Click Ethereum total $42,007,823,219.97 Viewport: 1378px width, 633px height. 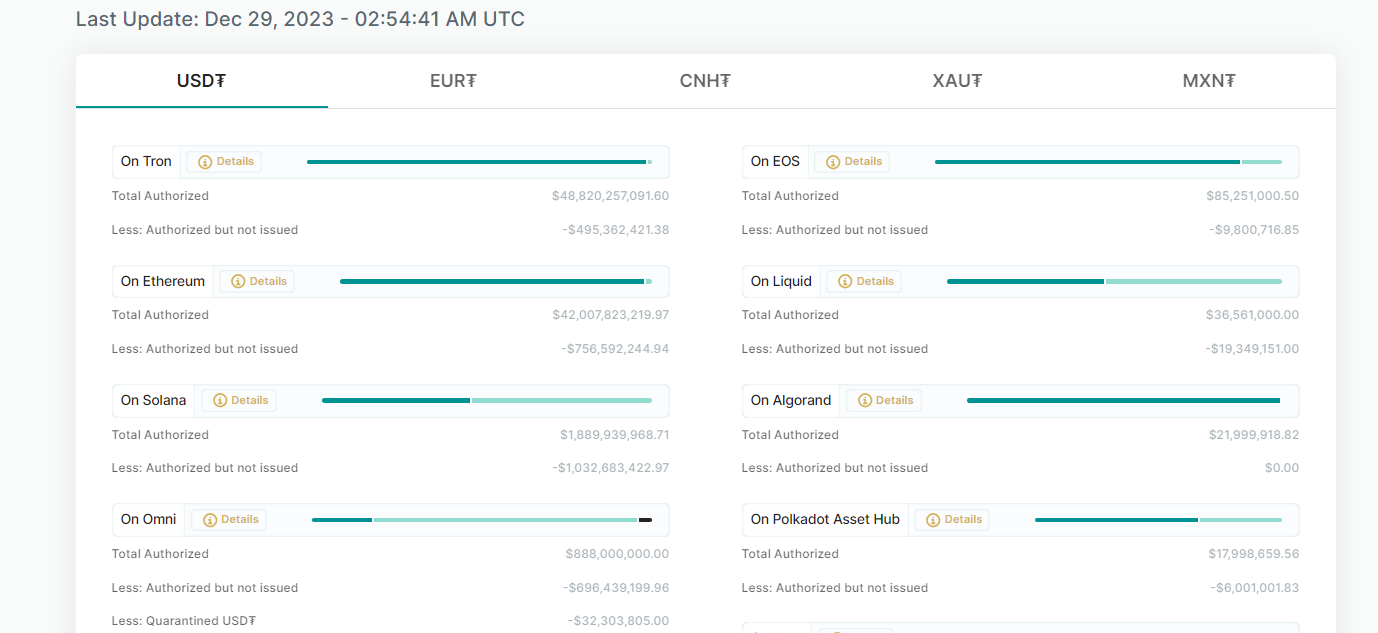610,315
